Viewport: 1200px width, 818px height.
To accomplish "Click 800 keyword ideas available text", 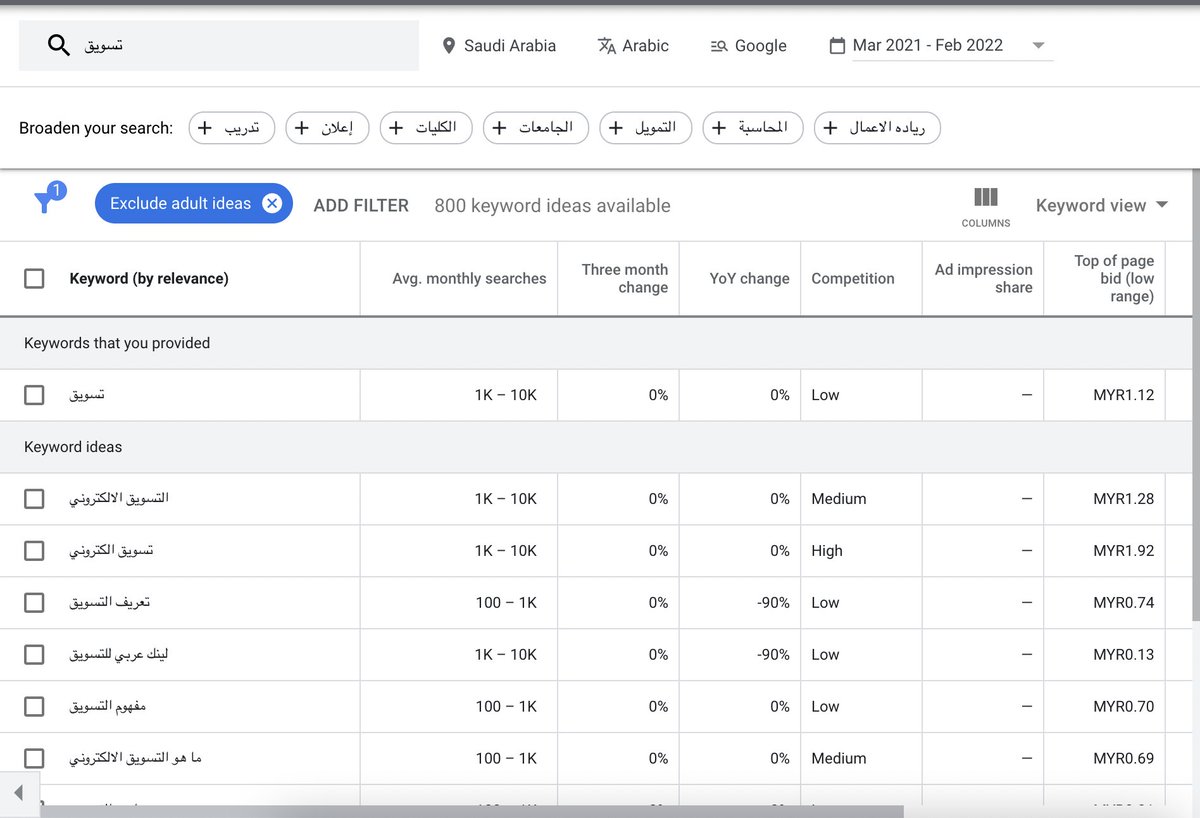I will click(x=552, y=206).
